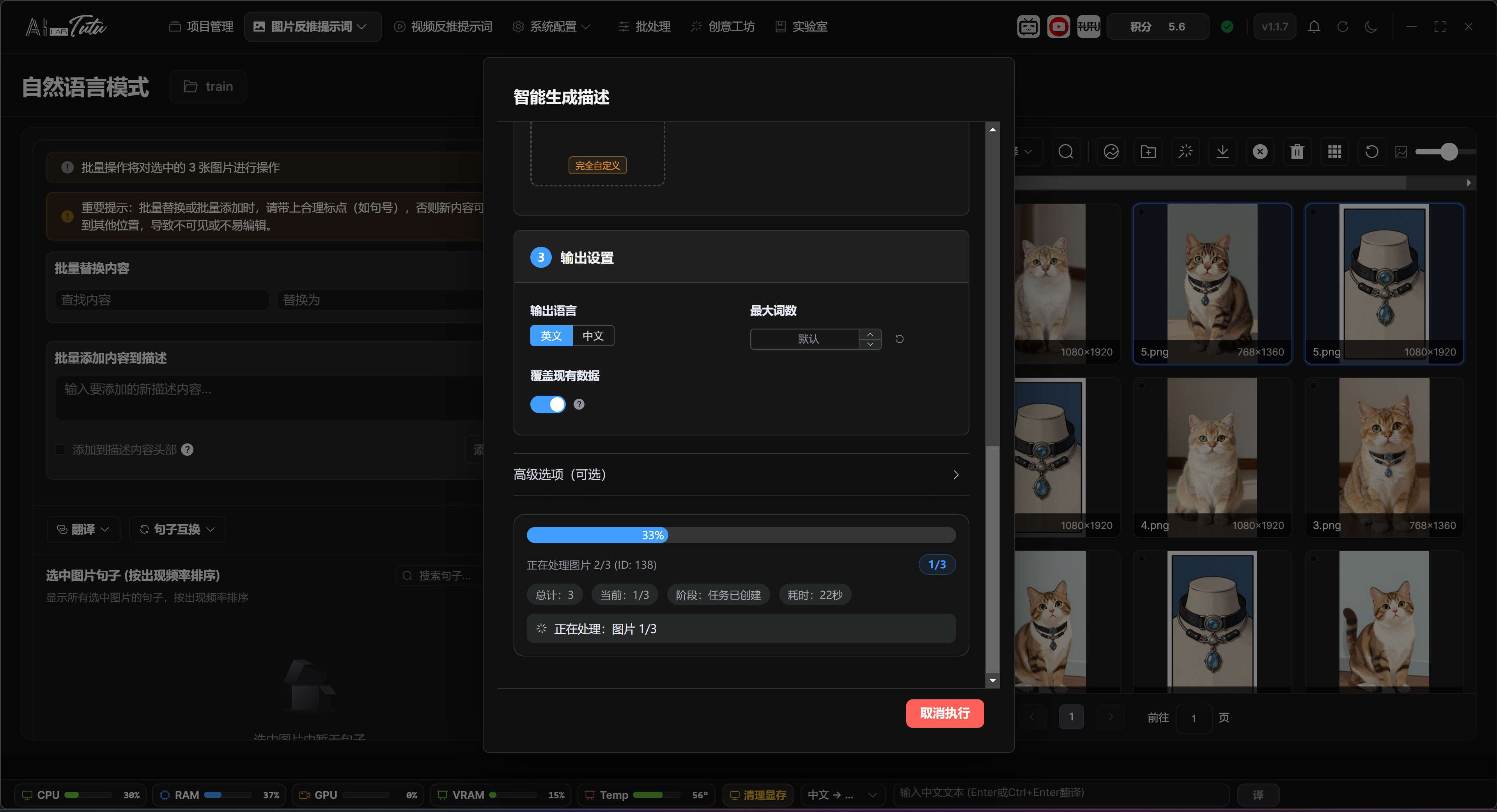Toggle selection dot on 4.png thumbnail
Viewport: 1497px width, 812px height.
tap(1141, 386)
